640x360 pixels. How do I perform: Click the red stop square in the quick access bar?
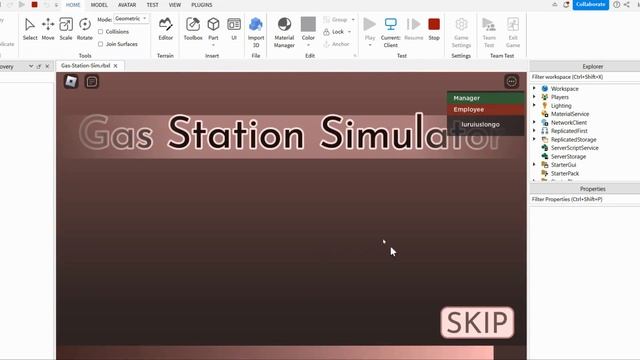click(34, 4)
